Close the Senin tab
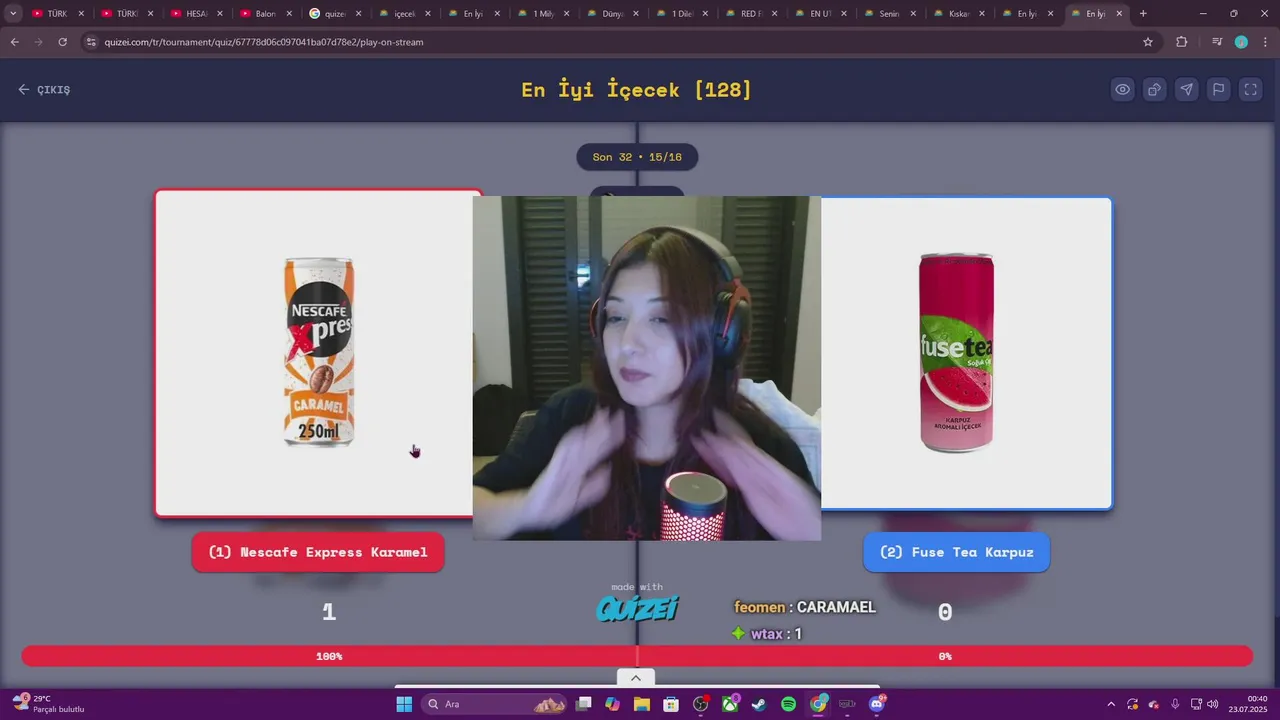The height and width of the screenshot is (720, 1280). [913, 14]
